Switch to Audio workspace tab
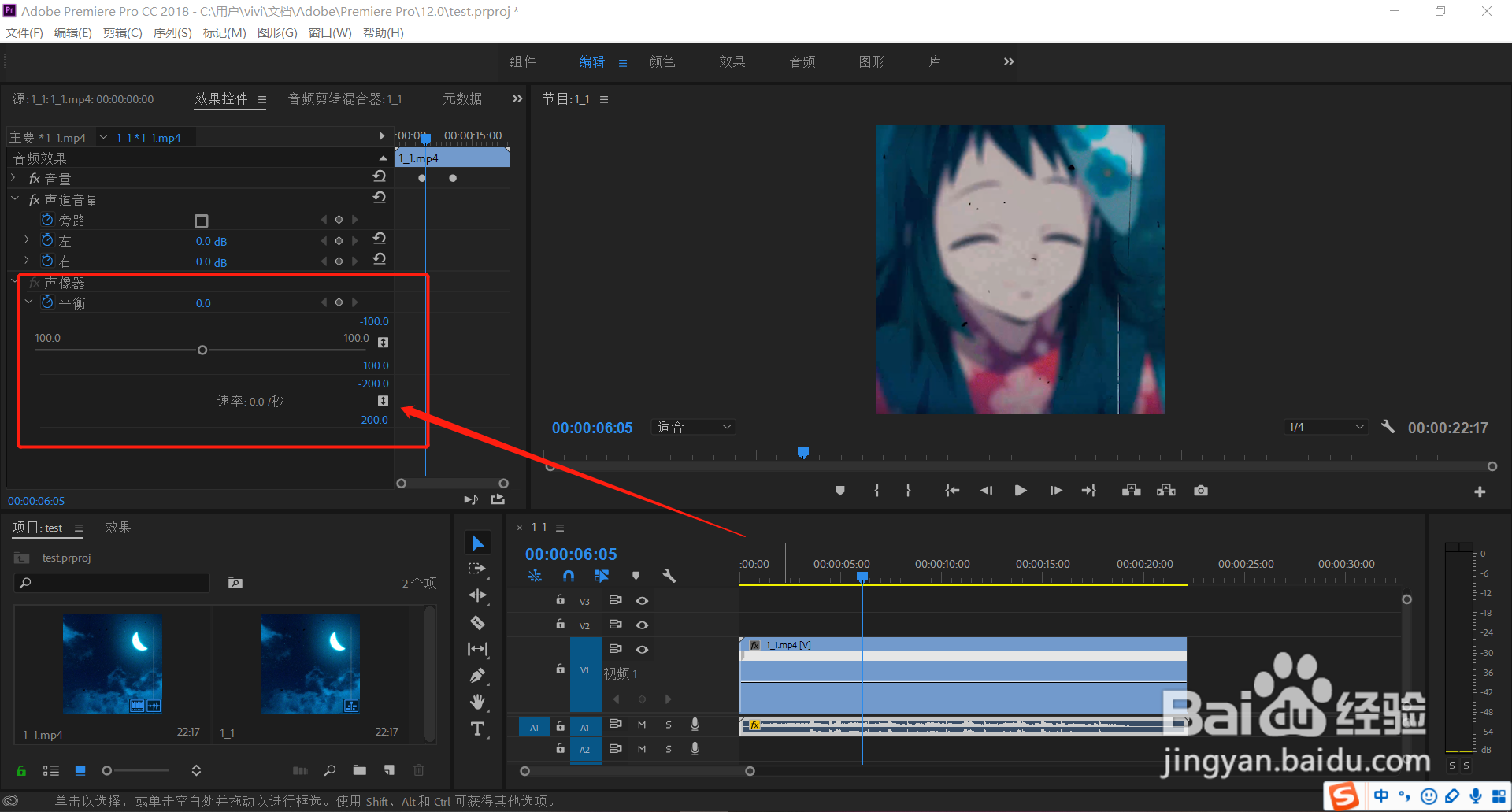 tap(802, 61)
